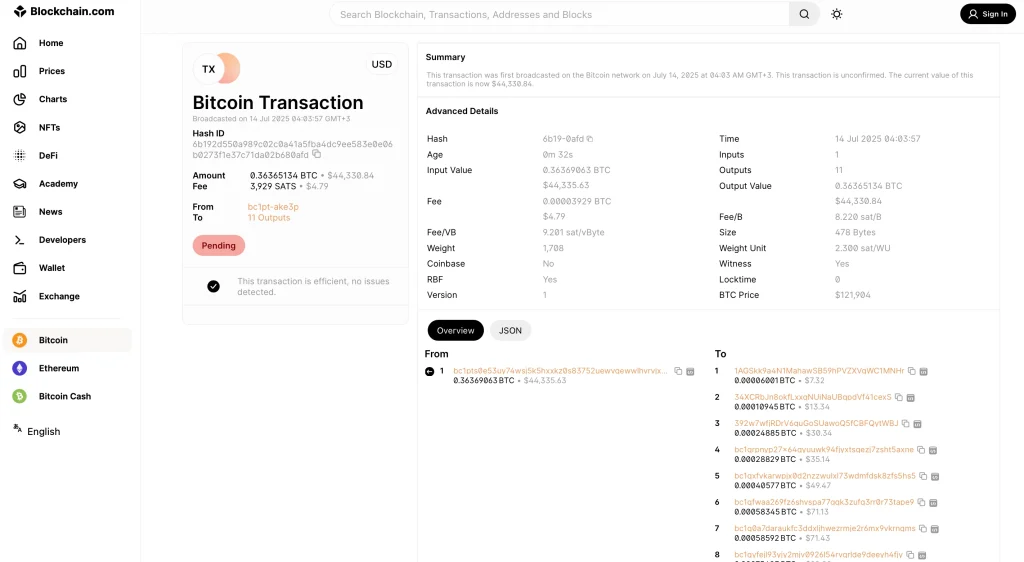Toggle the light/dark theme sun icon

click(x=837, y=14)
